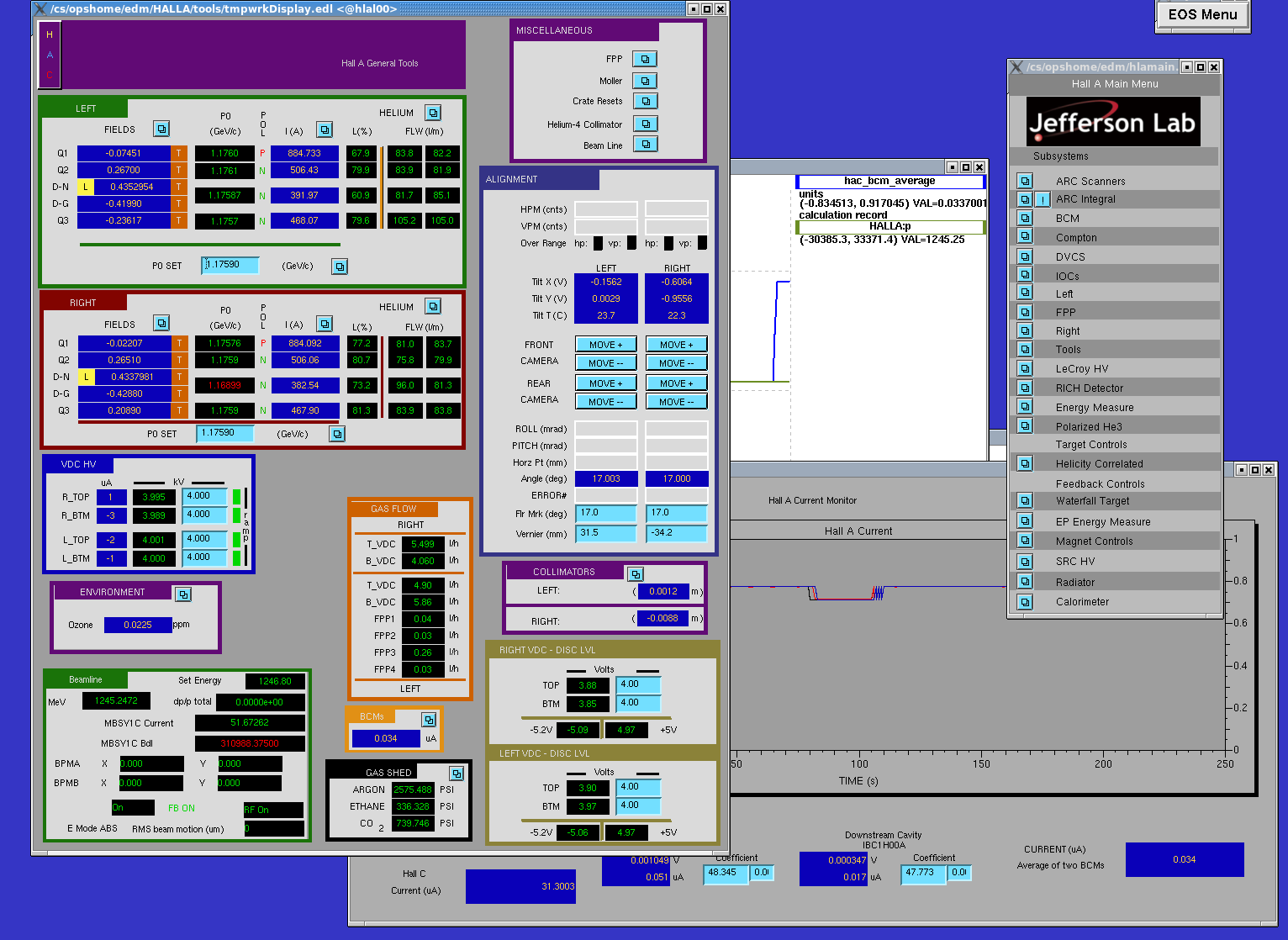Click the Ozone 0.0225 readout
The image size is (1288, 940).
[138, 625]
